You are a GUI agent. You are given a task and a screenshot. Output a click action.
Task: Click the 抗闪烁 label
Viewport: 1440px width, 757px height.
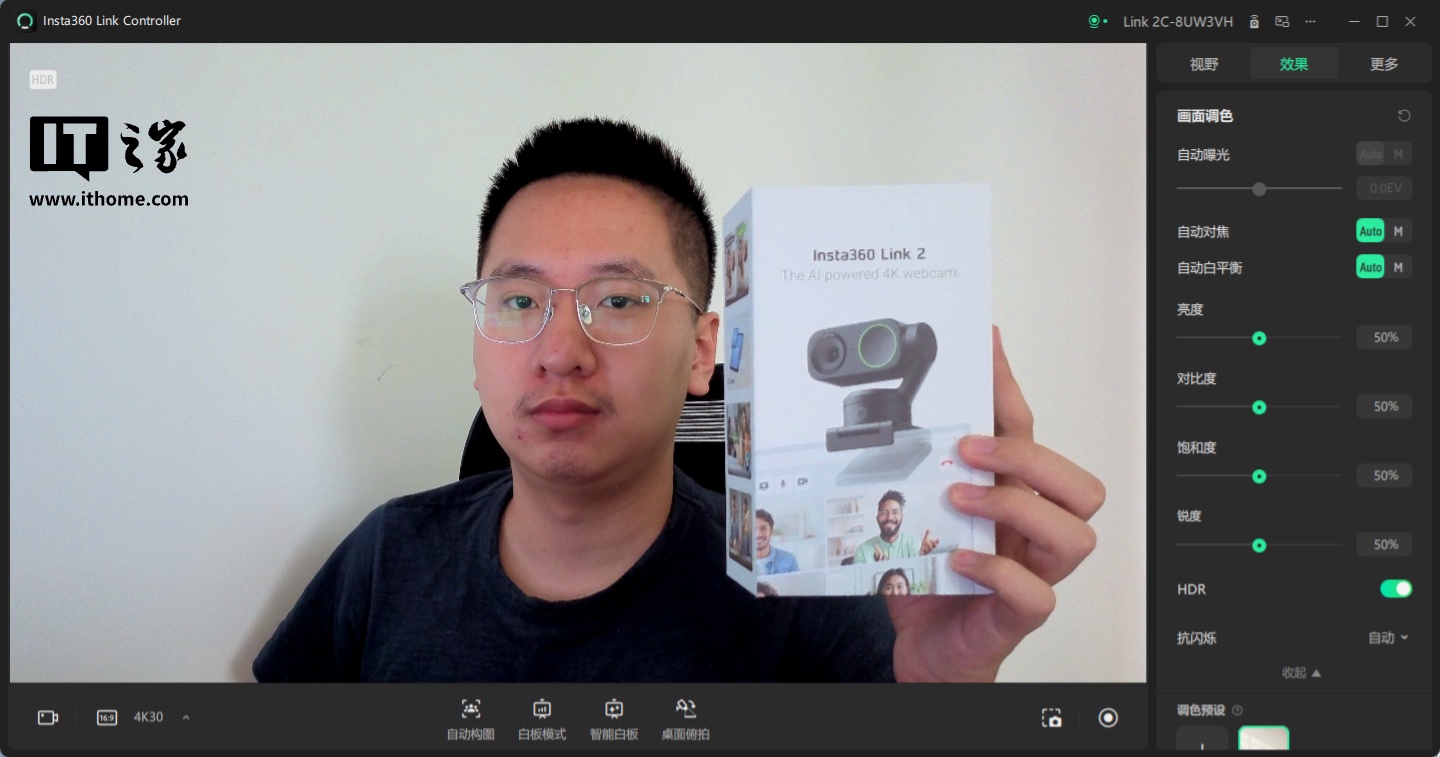point(1197,638)
